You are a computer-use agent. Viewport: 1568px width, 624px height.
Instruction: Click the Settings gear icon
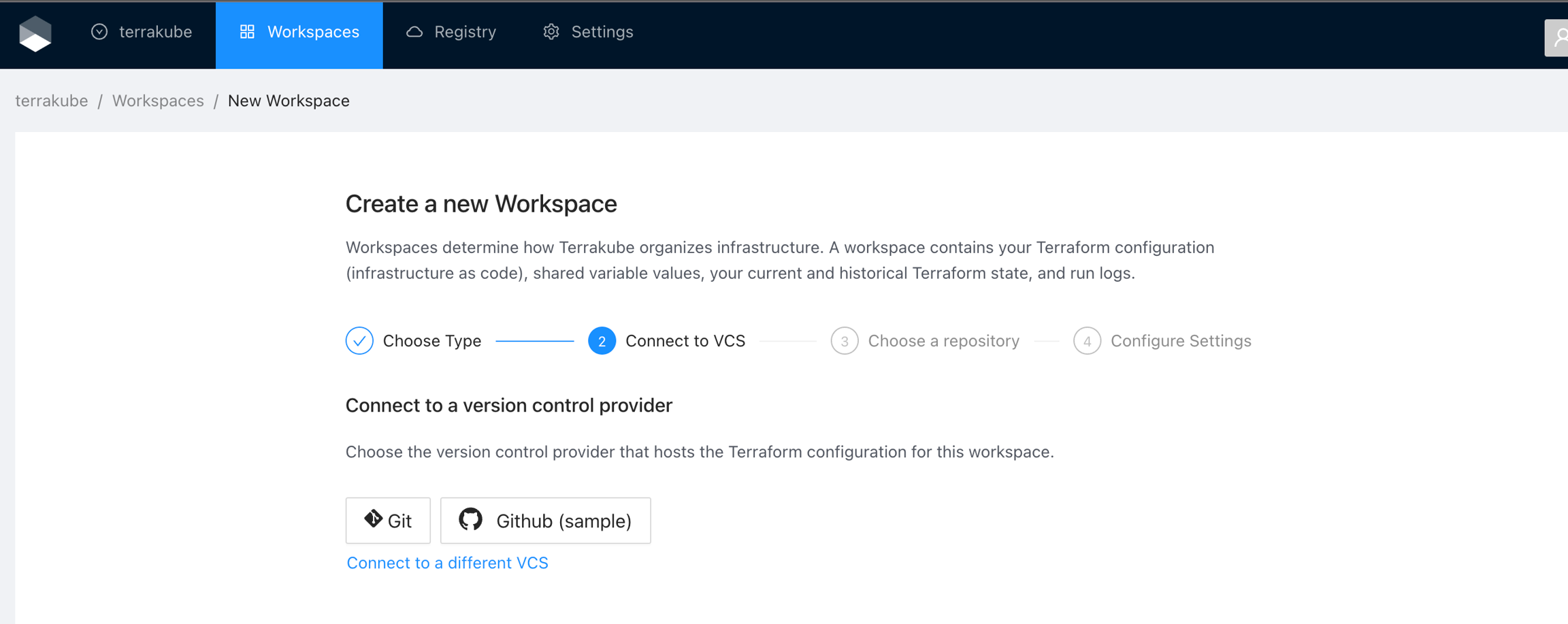[551, 32]
